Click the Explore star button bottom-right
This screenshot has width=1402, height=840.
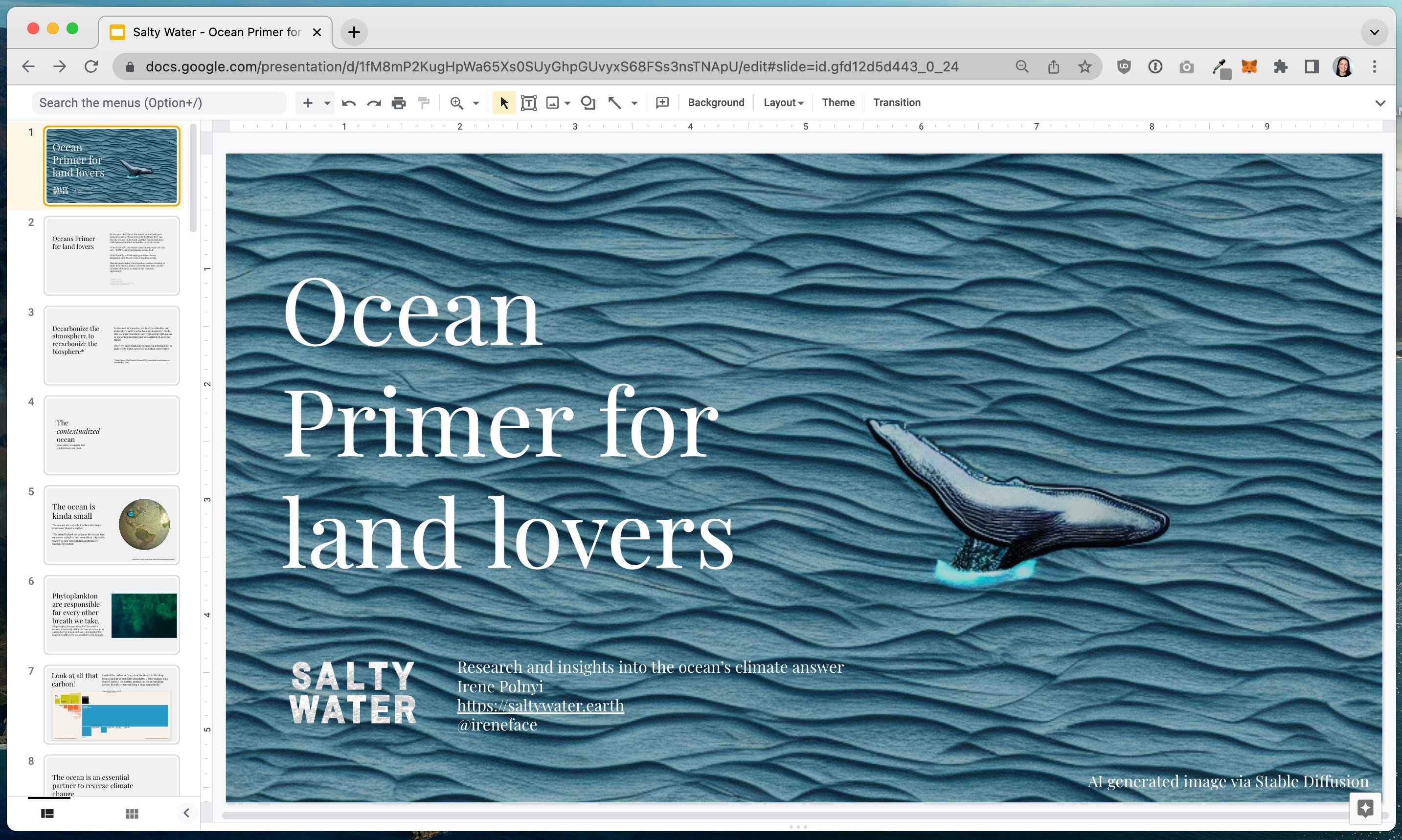coord(1365,808)
